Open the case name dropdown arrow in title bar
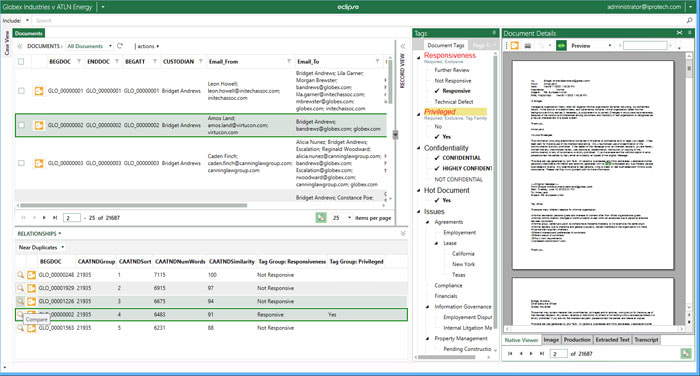The height and width of the screenshot is (376, 700). [x=103, y=7]
